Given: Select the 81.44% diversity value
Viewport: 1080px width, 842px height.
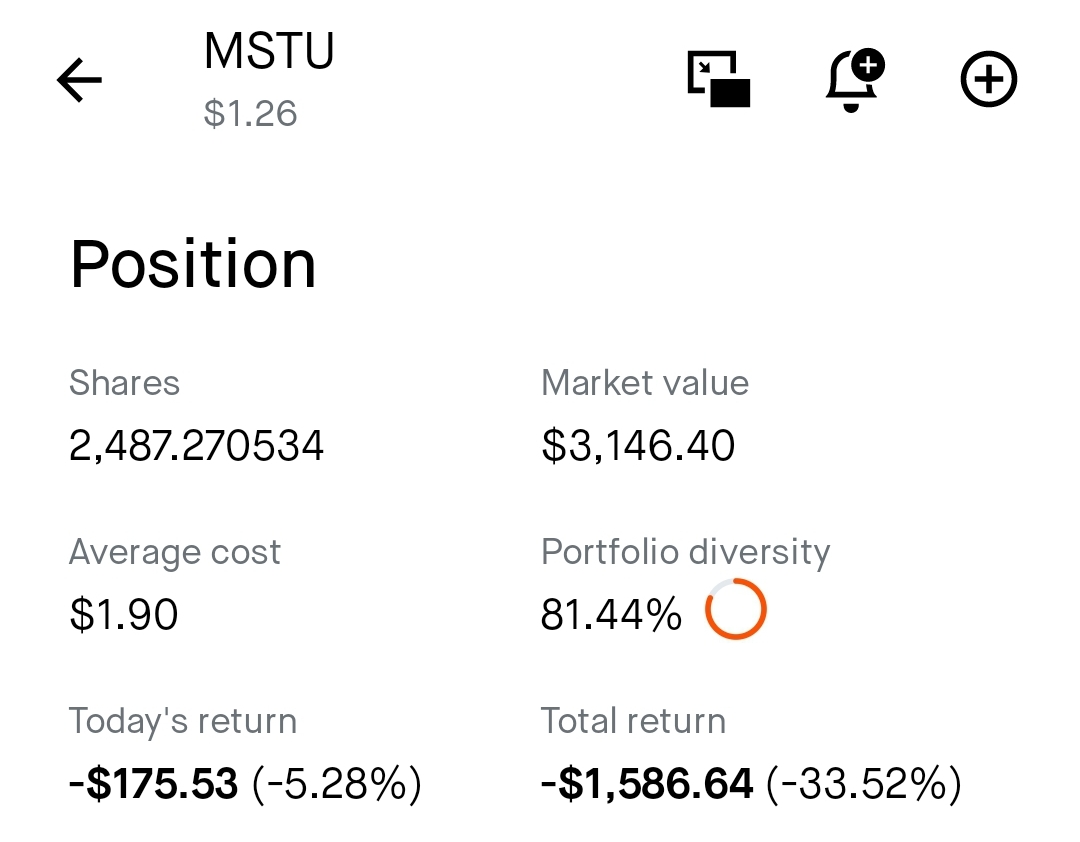Looking at the screenshot, I should pos(611,614).
